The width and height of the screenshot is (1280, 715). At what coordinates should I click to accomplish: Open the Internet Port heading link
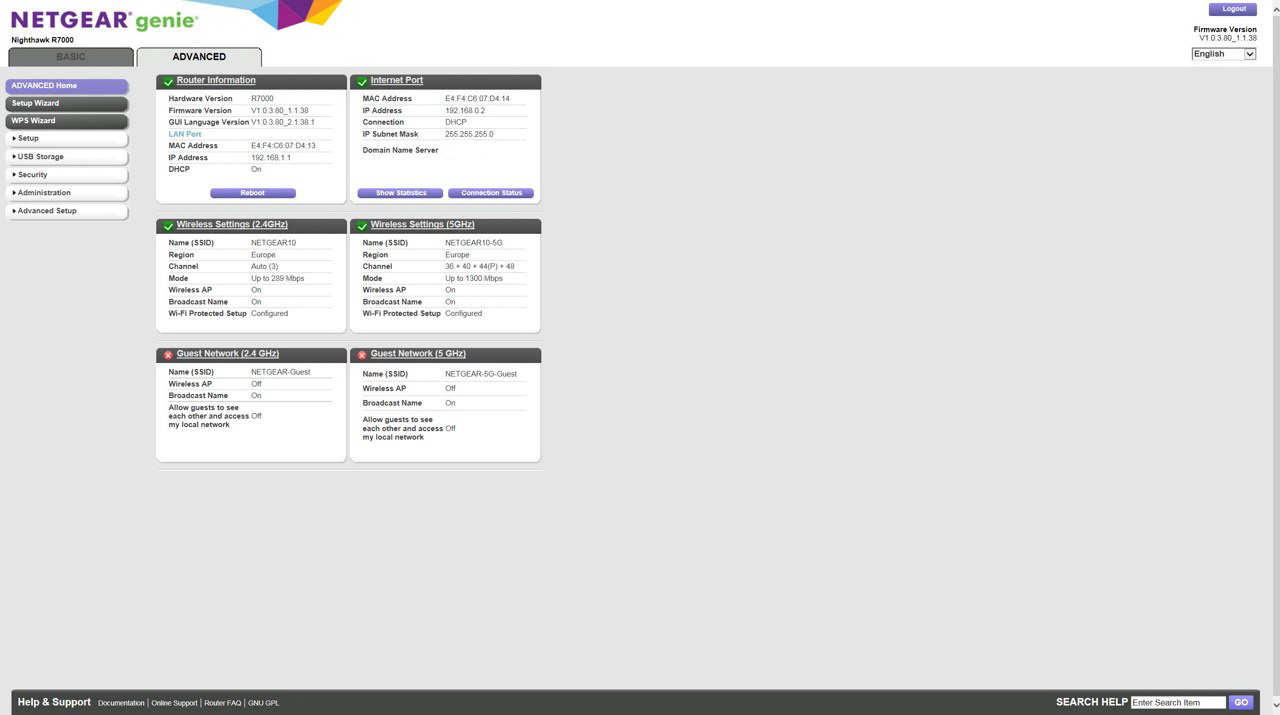[x=397, y=80]
